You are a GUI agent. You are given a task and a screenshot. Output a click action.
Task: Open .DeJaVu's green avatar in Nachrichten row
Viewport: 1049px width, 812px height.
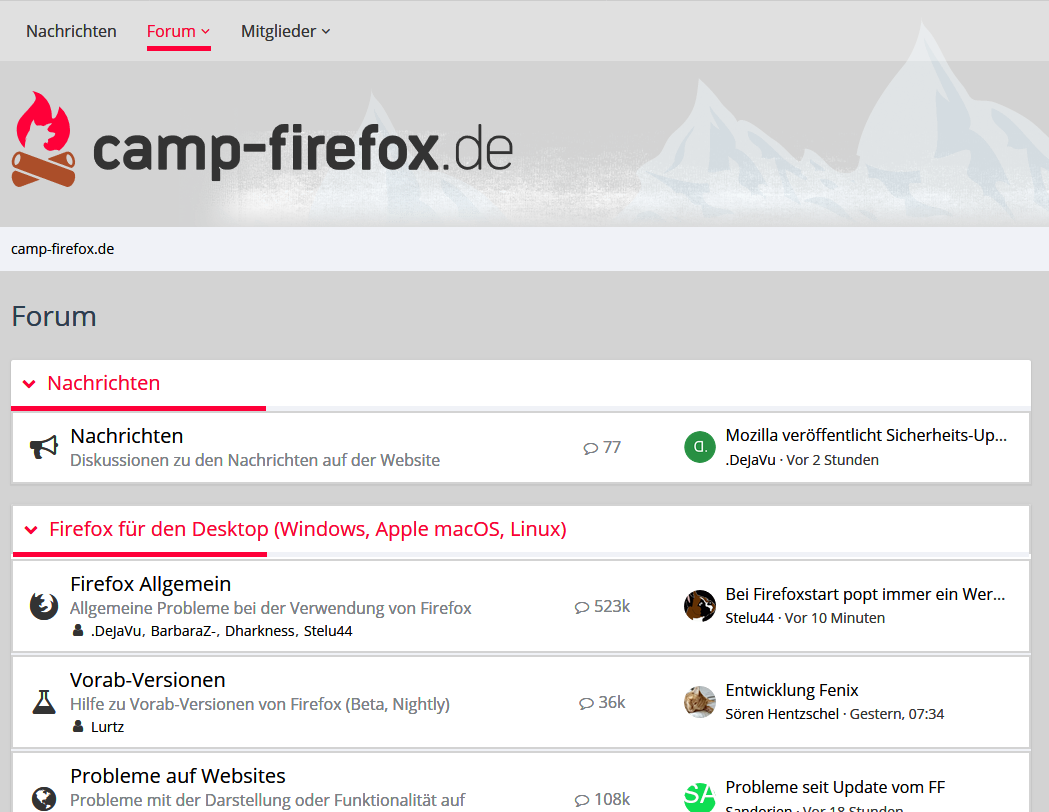click(700, 447)
